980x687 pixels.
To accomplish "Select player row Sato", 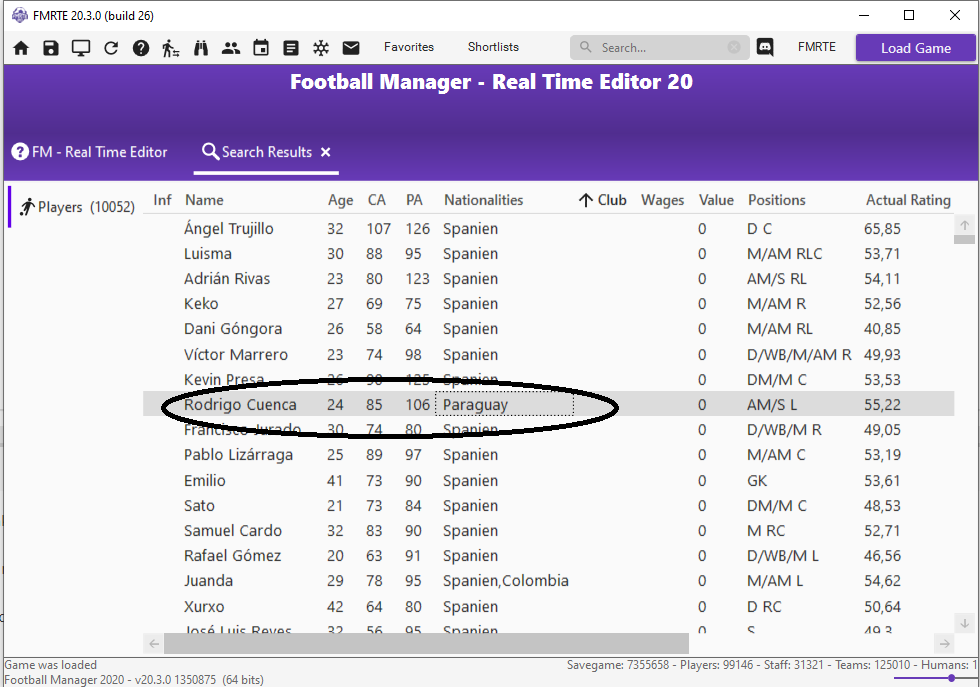I will click(x=549, y=506).
